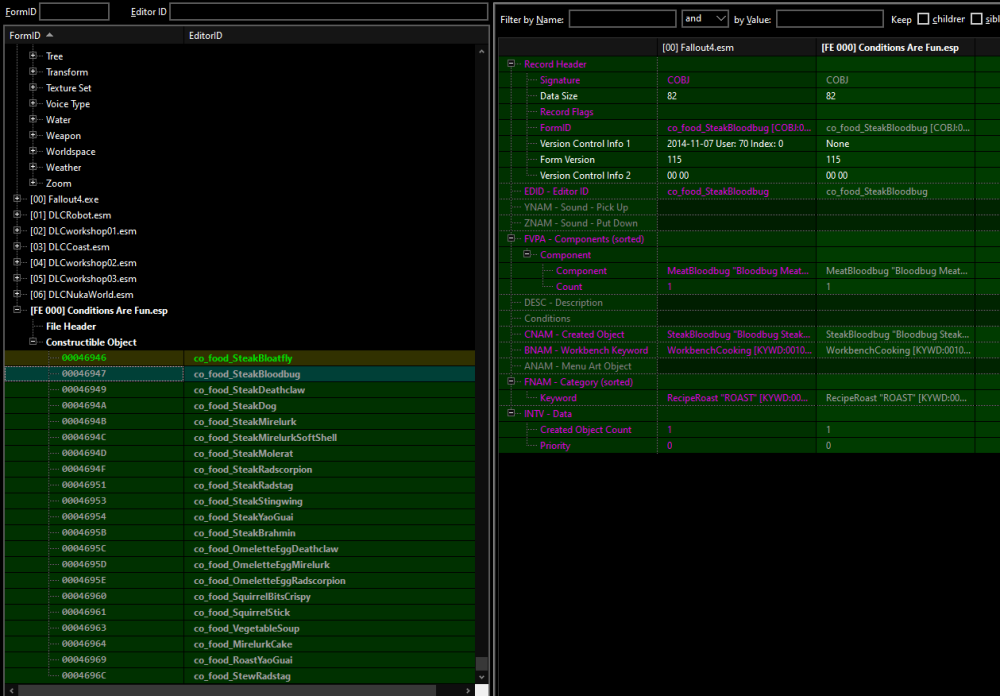Select record co_food_SteakBloatfly

click(x=242, y=358)
